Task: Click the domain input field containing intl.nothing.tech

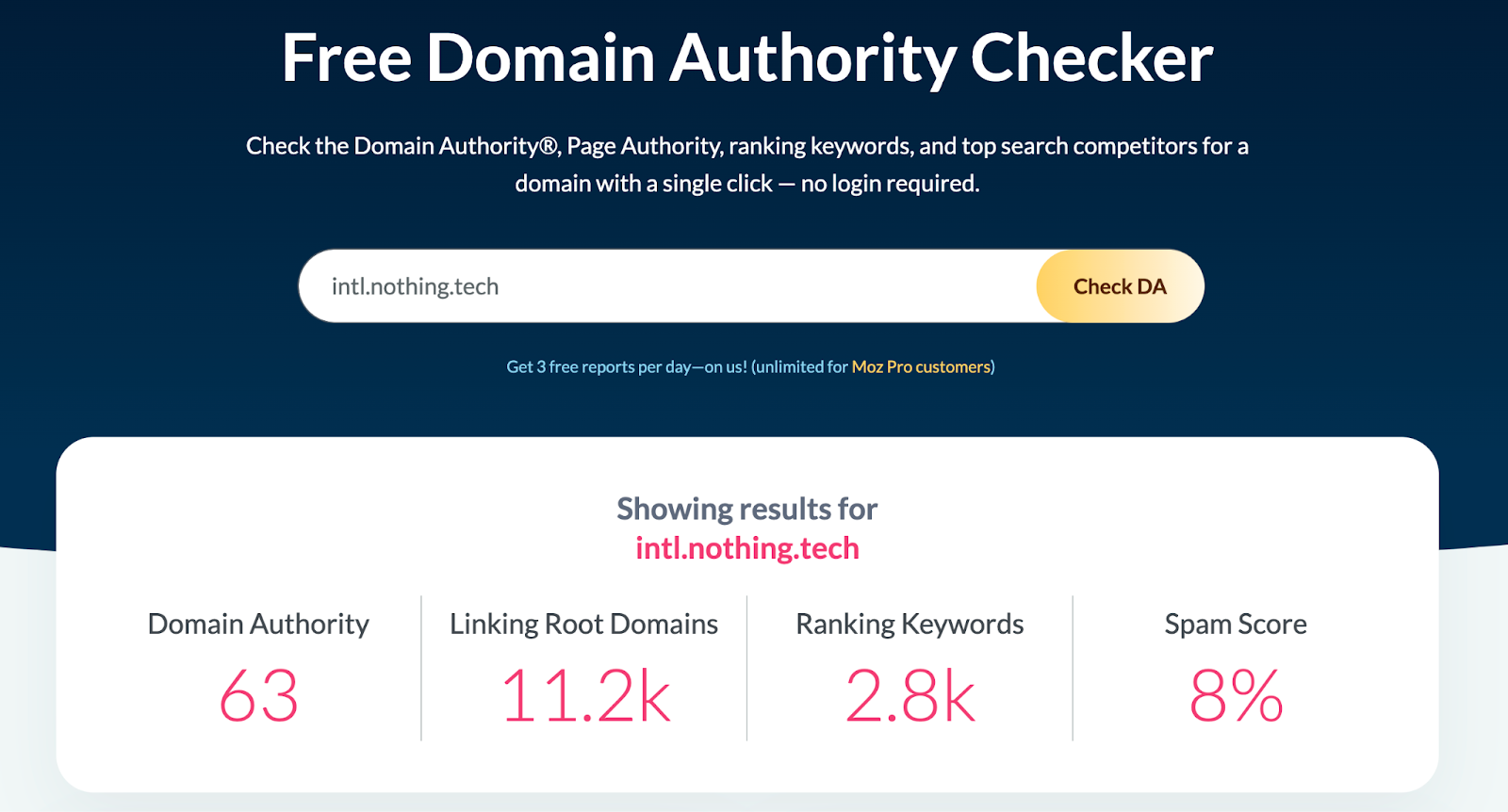Action: point(660,286)
